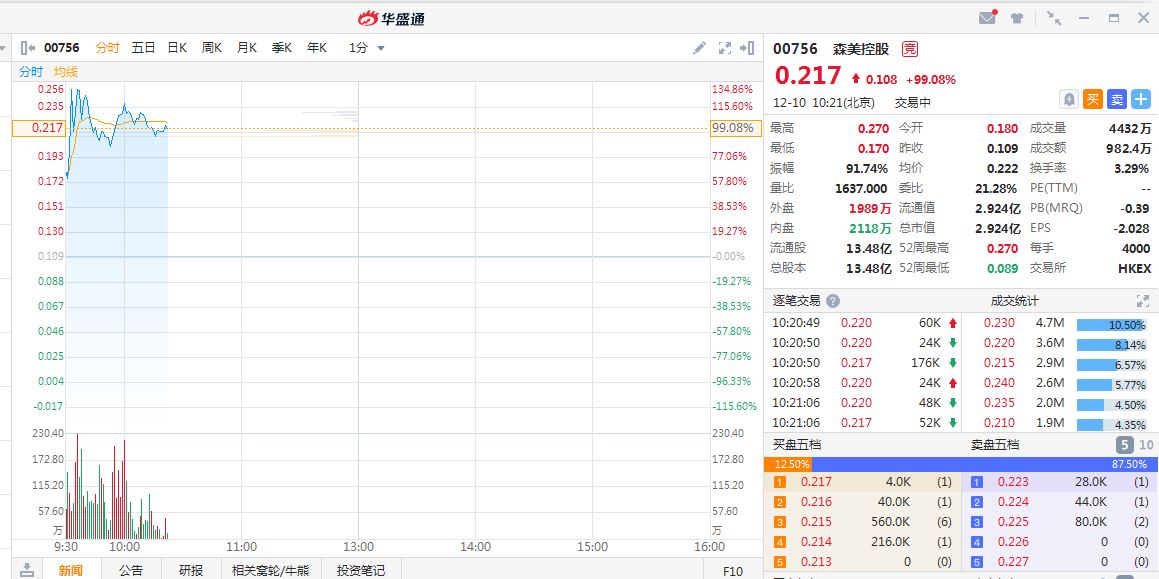Open the mail messages icon
This screenshot has height=579, width=1159.
[x=987, y=18]
